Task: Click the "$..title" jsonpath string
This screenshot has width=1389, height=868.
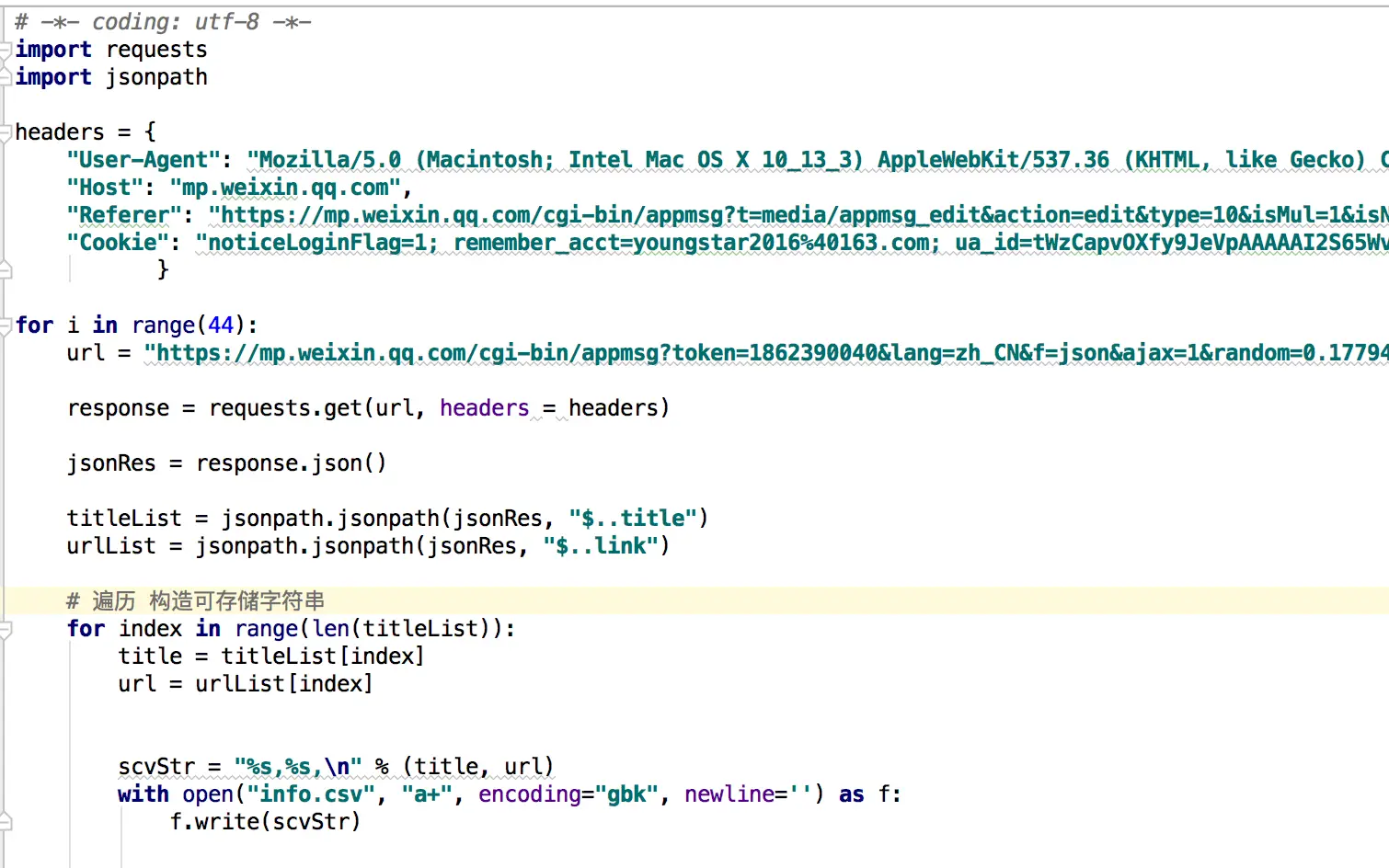Action: click(633, 519)
